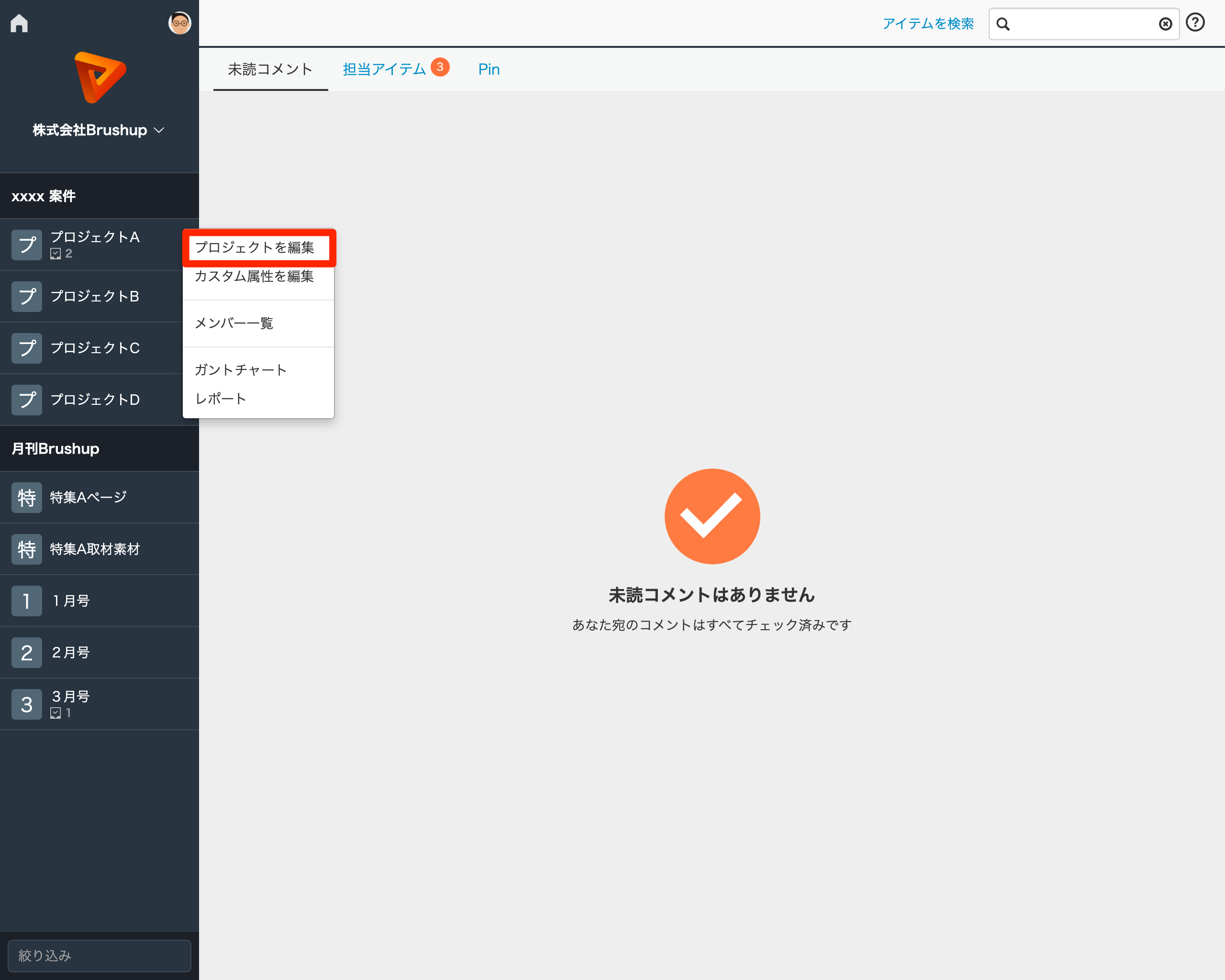Go to the home icon
The height and width of the screenshot is (980, 1225).
click(x=19, y=23)
